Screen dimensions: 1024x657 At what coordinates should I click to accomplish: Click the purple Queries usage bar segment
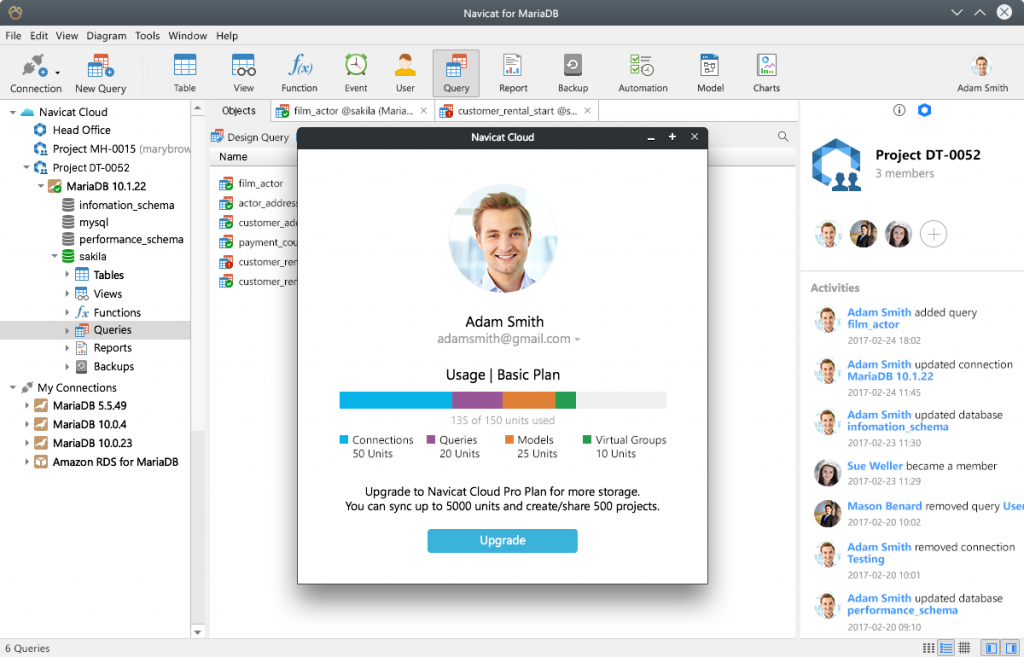477,400
